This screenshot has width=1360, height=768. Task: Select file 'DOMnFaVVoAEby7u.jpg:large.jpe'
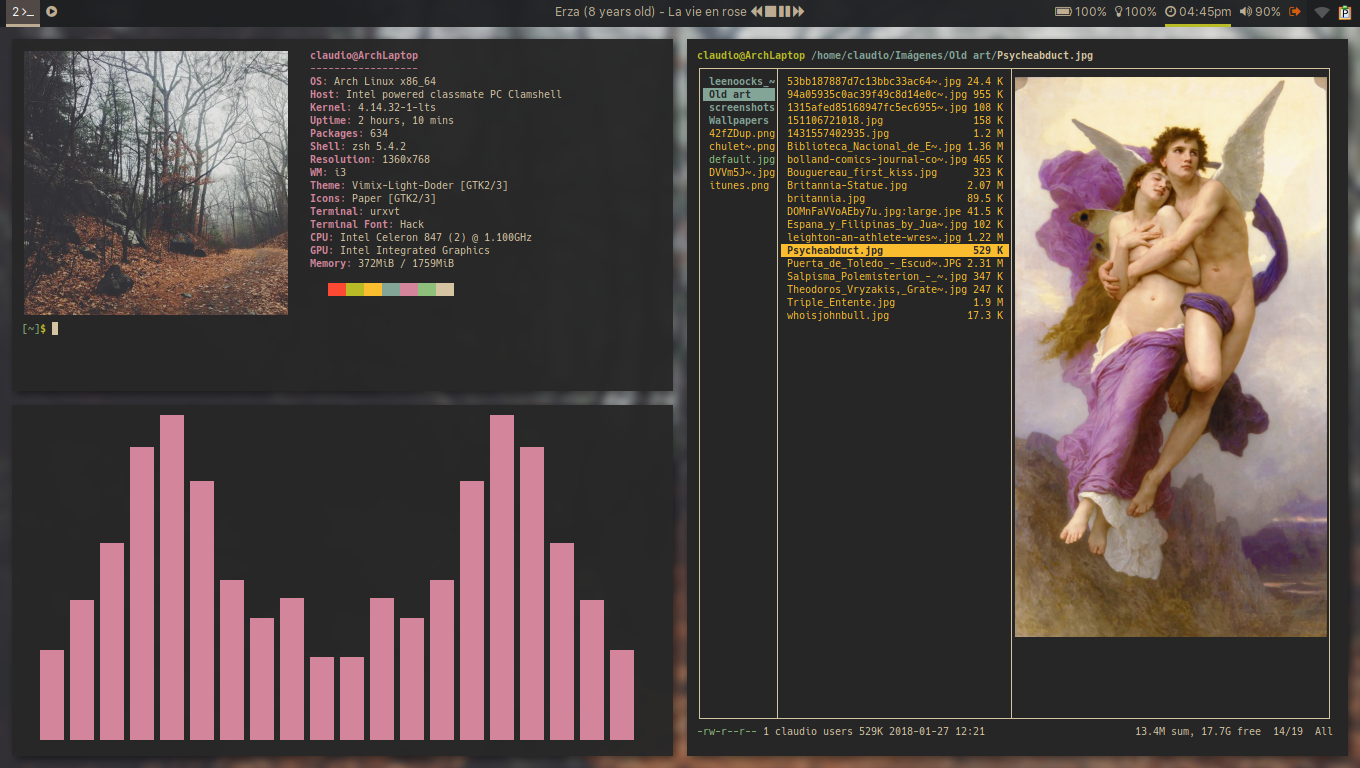(895, 211)
